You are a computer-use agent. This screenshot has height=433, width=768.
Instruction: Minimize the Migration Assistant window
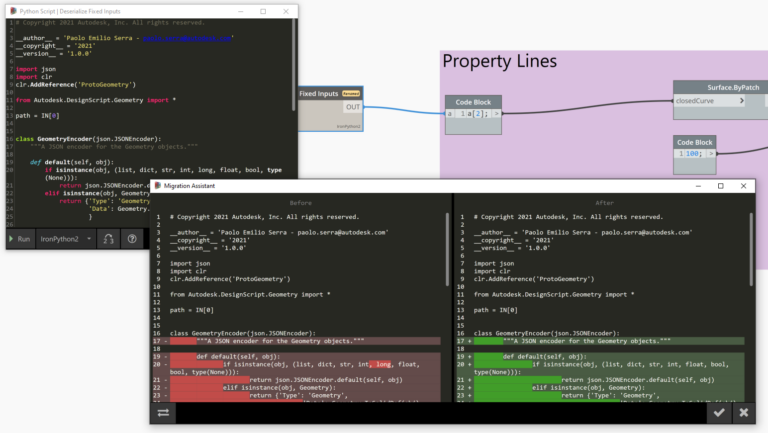pyautogui.click(x=698, y=186)
